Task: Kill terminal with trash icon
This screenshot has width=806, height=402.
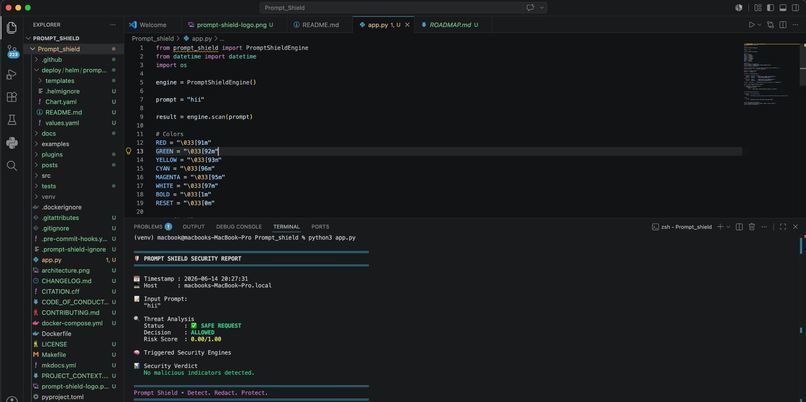Action: tap(752, 227)
